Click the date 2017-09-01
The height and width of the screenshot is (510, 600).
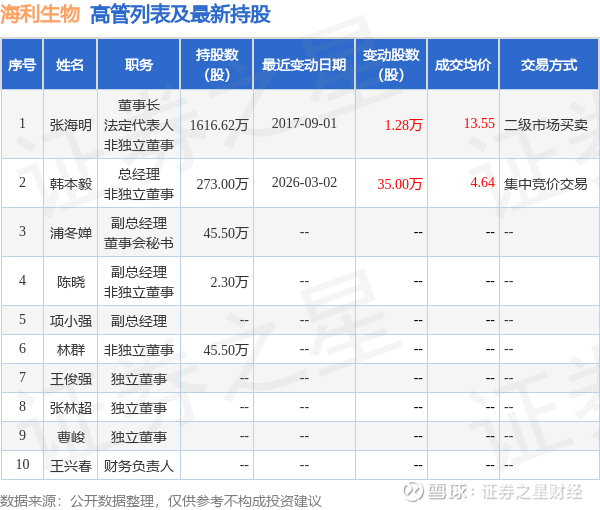coord(304,123)
